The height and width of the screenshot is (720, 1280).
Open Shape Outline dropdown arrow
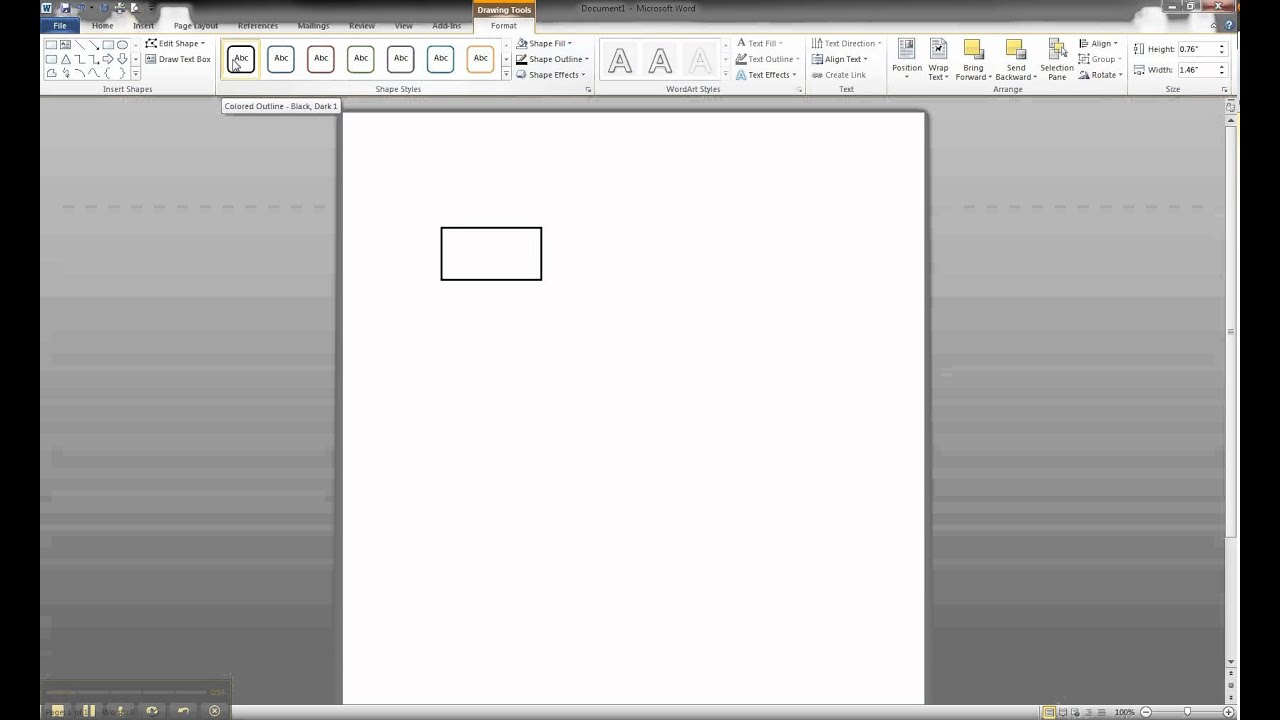click(586, 59)
